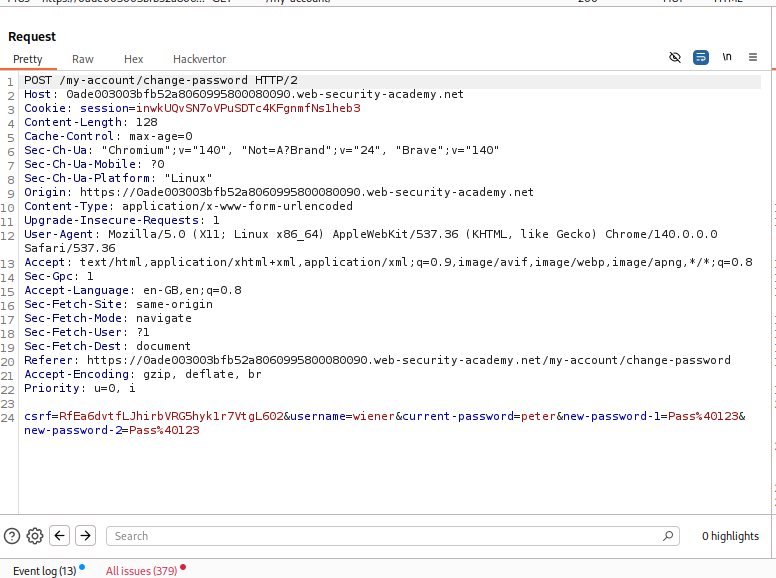Toggle show newline characters \n button
Image resolution: width=776 pixels, height=578 pixels.
pos(727,58)
